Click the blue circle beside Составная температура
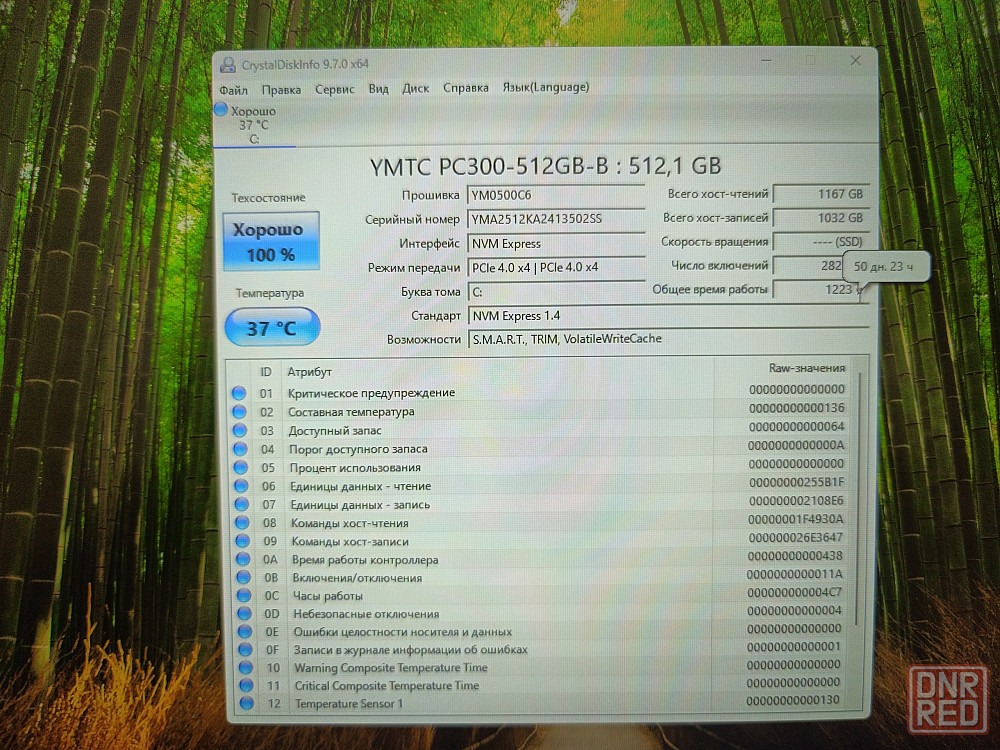 [x=239, y=412]
